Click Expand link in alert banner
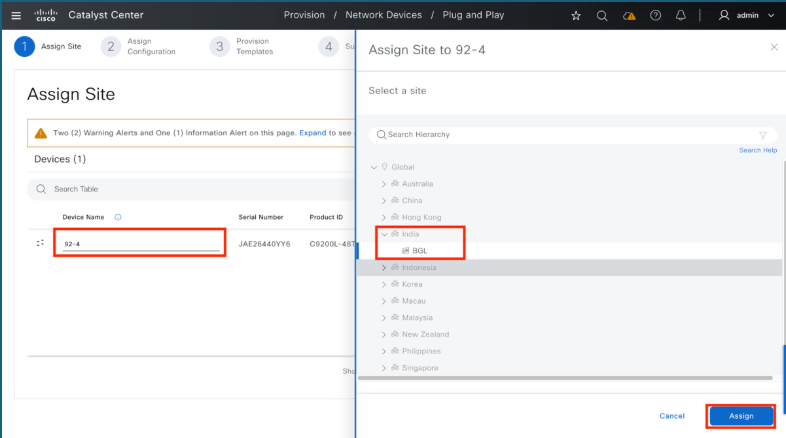786x438 pixels. coord(313,133)
